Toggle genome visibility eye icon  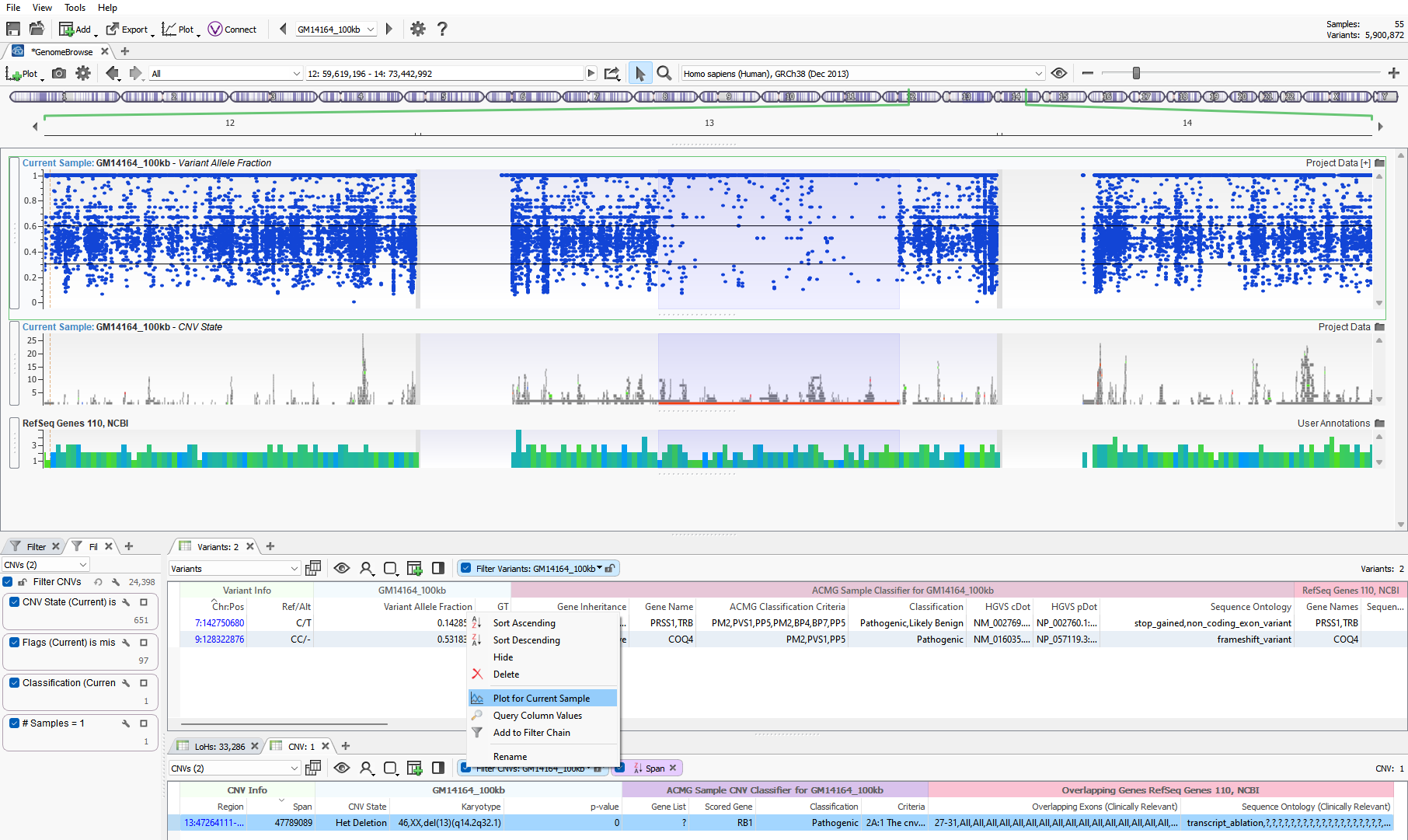coord(1059,73)
